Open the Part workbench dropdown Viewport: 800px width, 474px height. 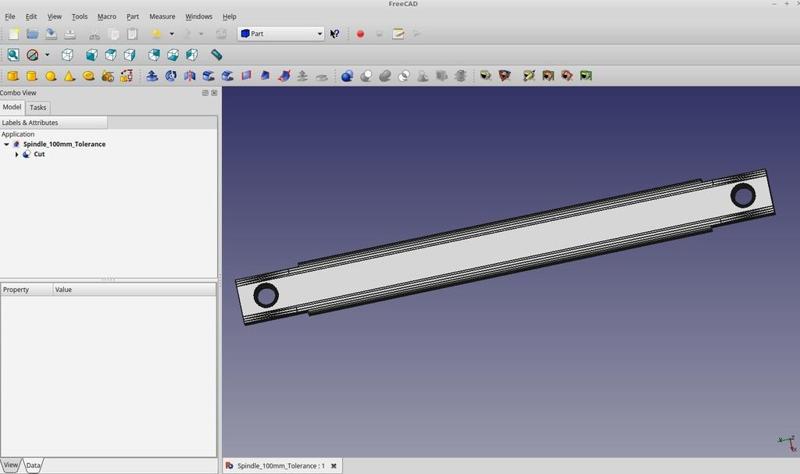[x=281, y=34]
